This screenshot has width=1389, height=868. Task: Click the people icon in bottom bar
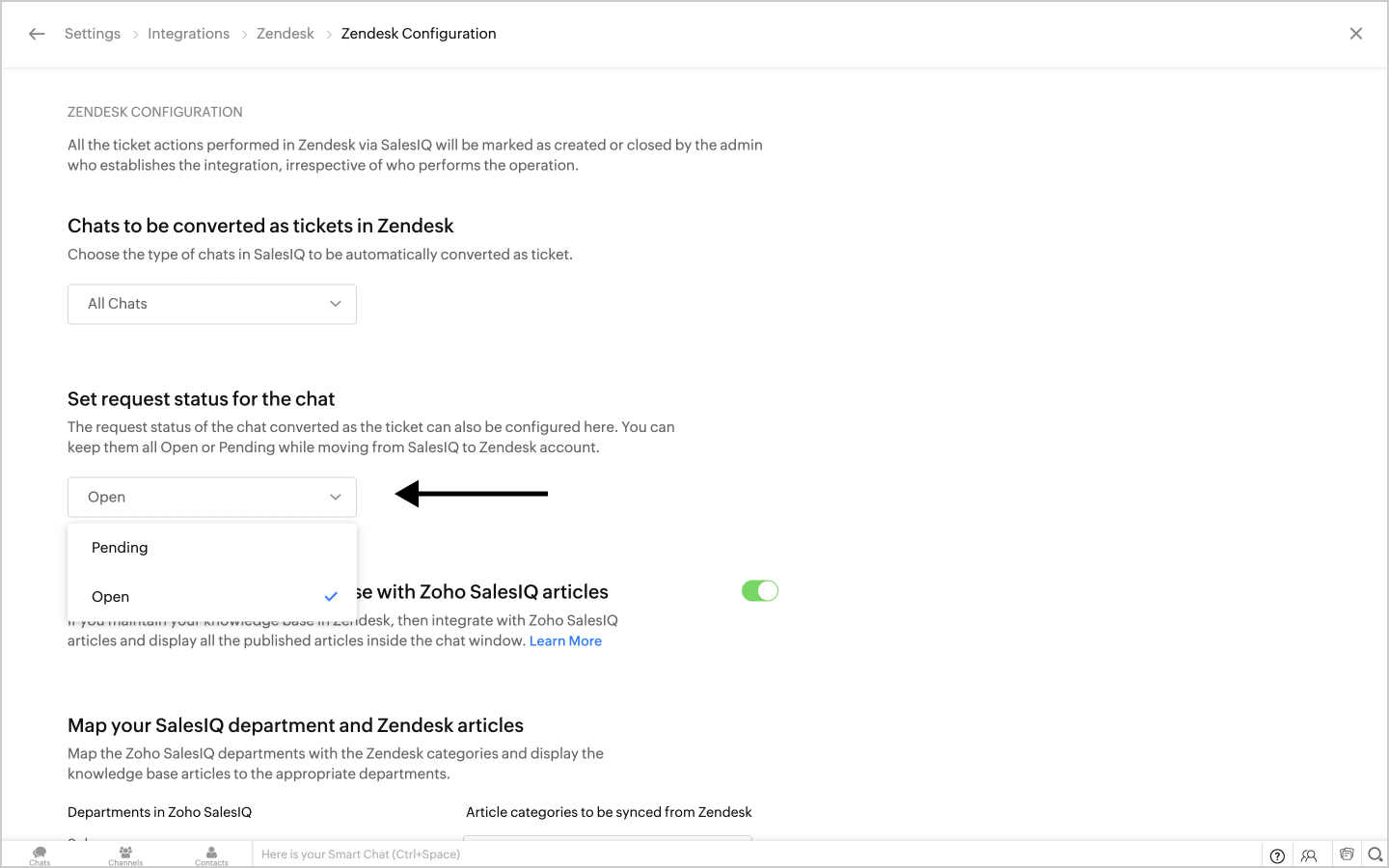1309,855
